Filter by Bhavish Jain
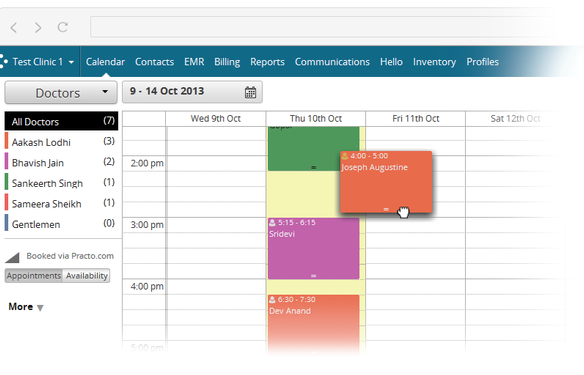This screenshot has width=584, height=375. [x=61, y=162]
